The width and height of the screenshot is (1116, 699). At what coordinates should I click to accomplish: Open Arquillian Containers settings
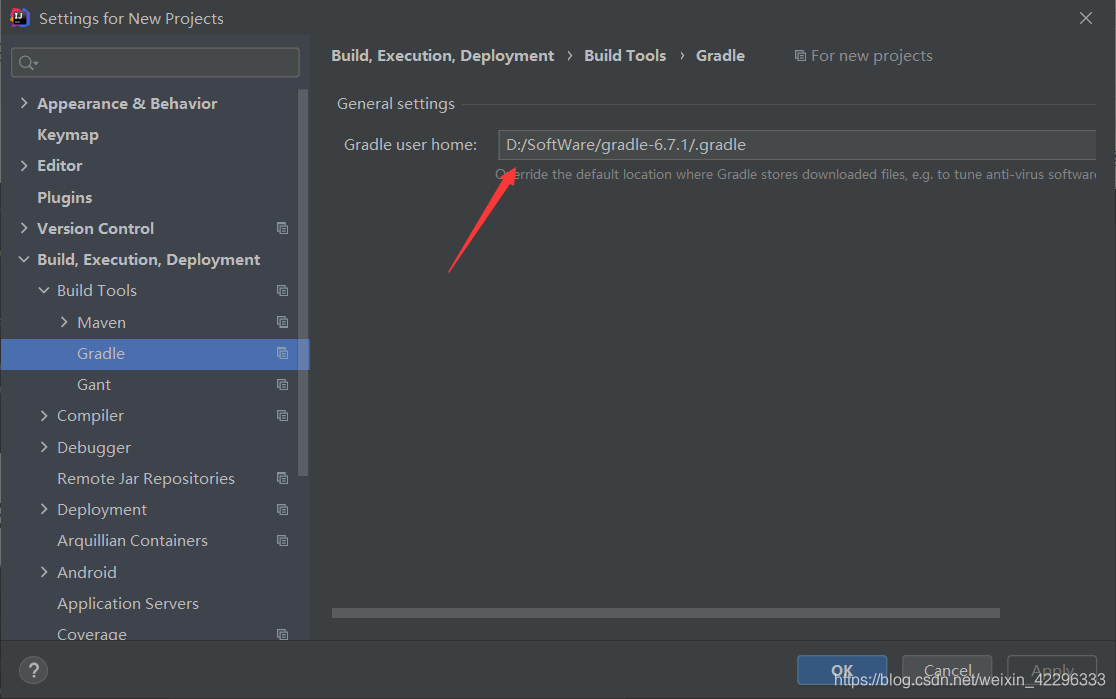point(132,541)
